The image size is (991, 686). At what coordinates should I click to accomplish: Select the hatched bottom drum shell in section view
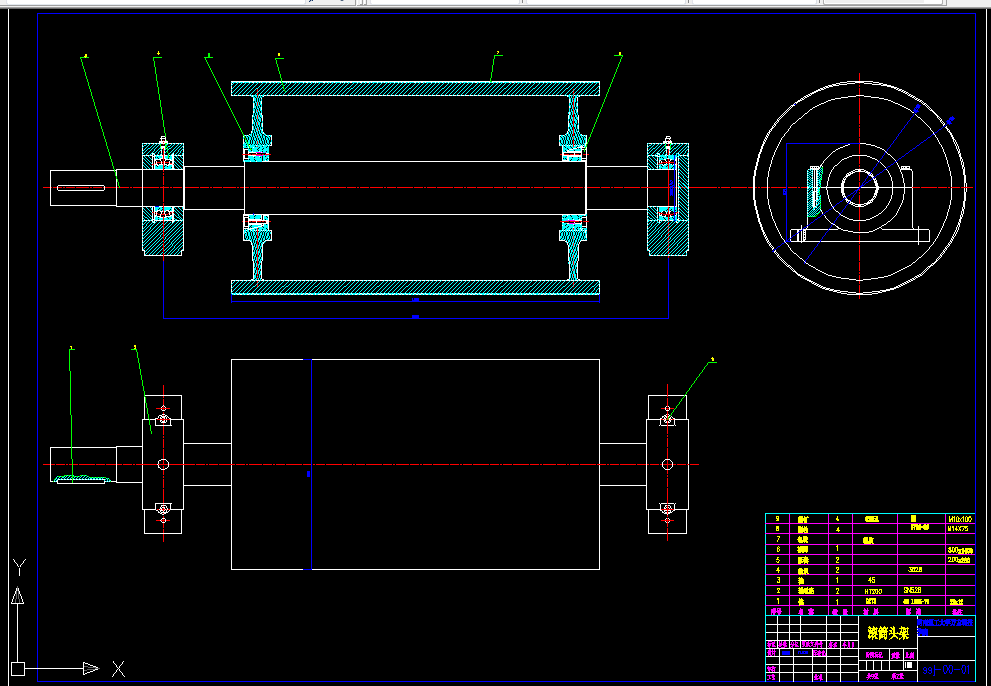point(415,288)
